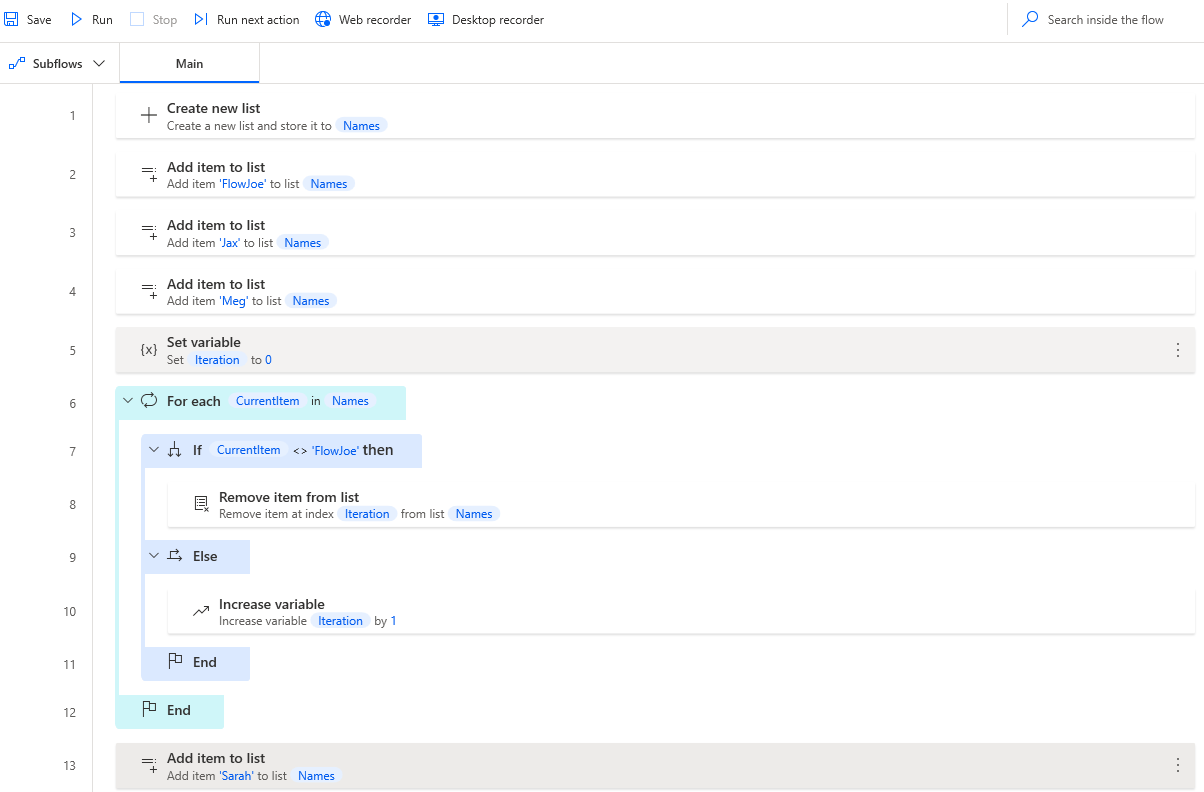The height and width of the screenshot is (792, 1204).
Task: Open more options for Set variable action
Action: (x=1177, y=350)
